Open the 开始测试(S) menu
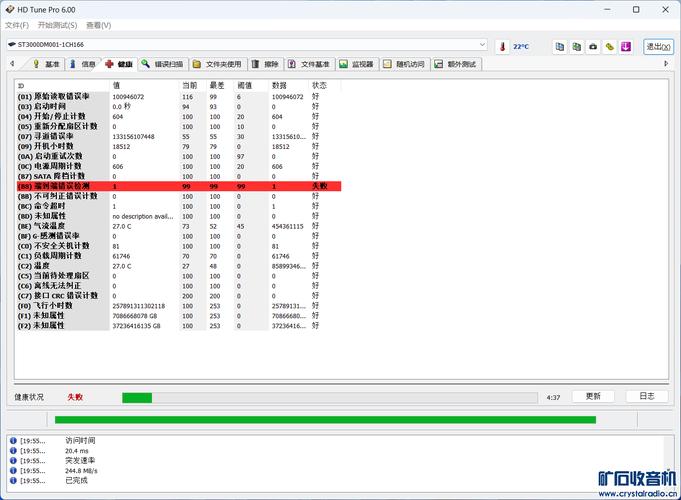The width and height of the screenshot is (681, 500). [57, 25]
